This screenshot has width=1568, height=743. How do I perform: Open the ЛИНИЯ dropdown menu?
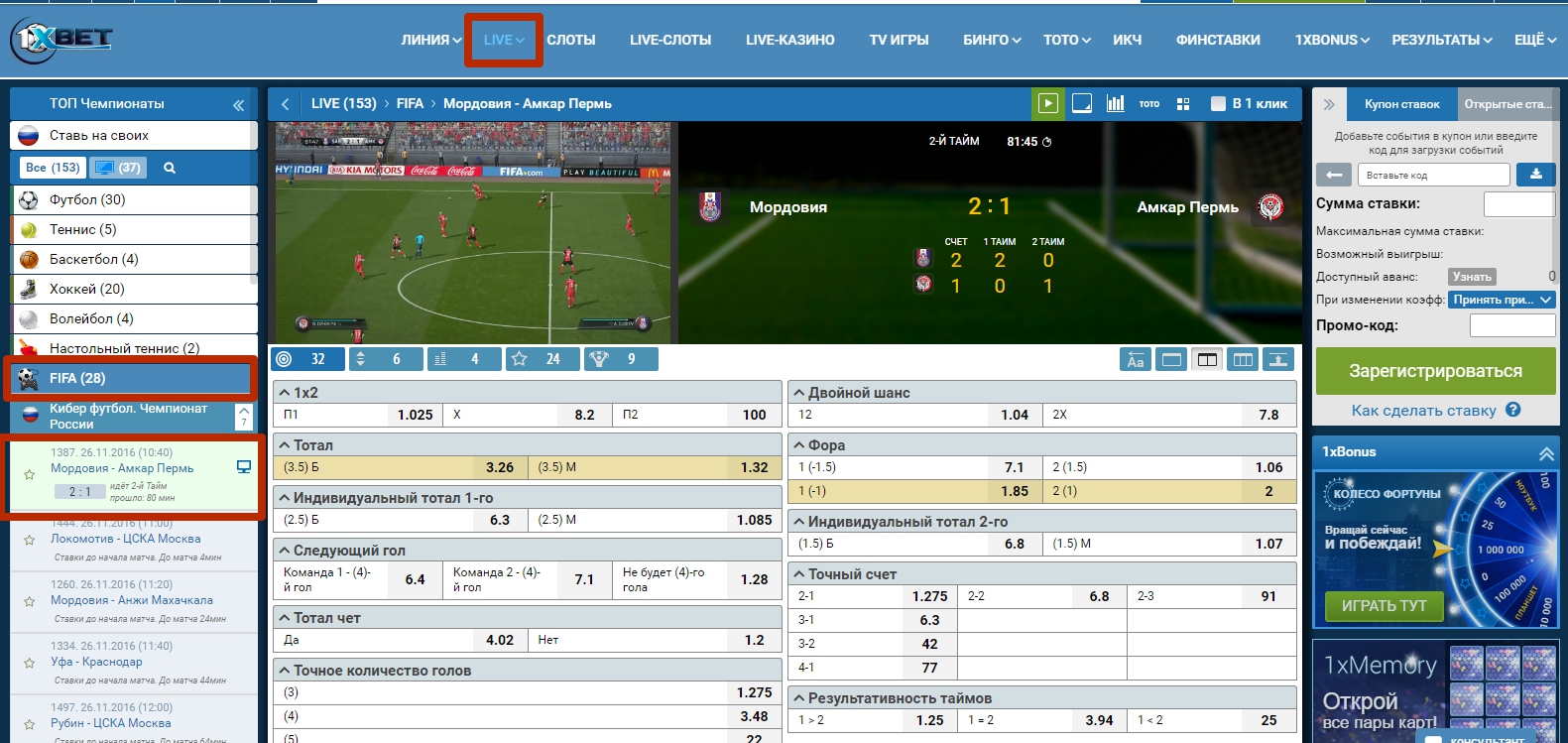pyautogui.click(x=430, y=40)
